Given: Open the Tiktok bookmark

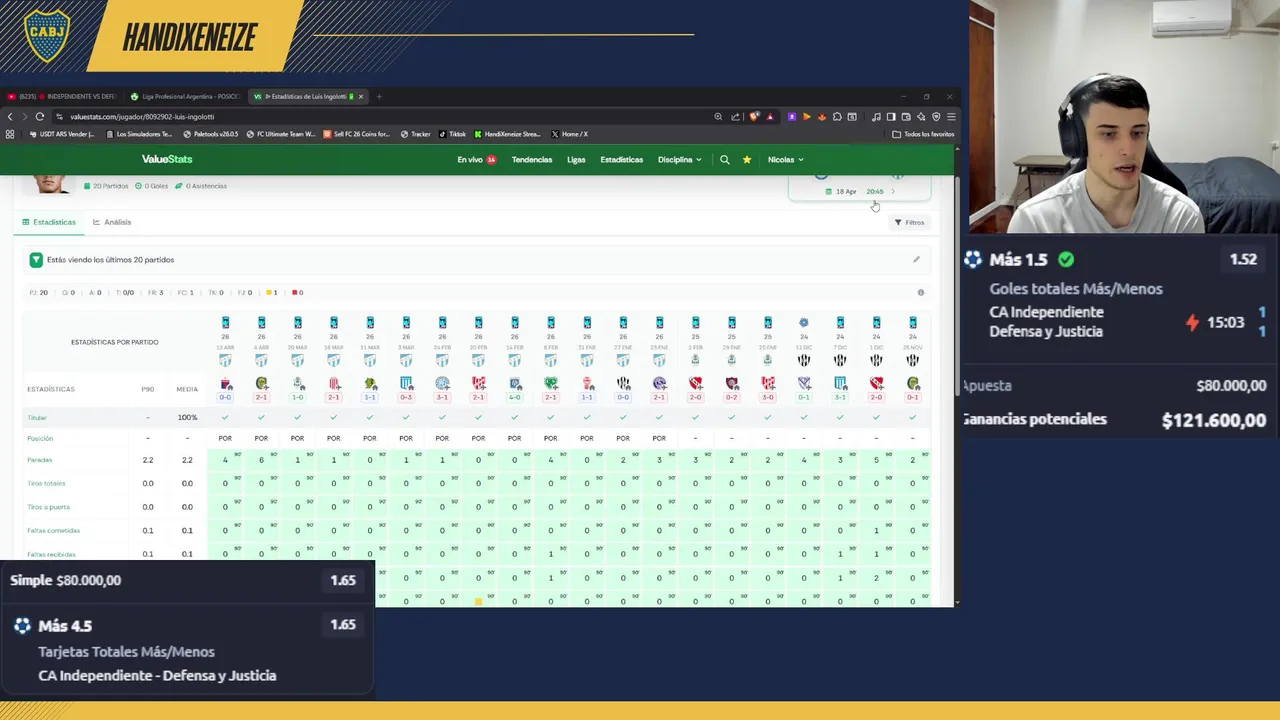Looking at the screenshot, I should 453,134.
